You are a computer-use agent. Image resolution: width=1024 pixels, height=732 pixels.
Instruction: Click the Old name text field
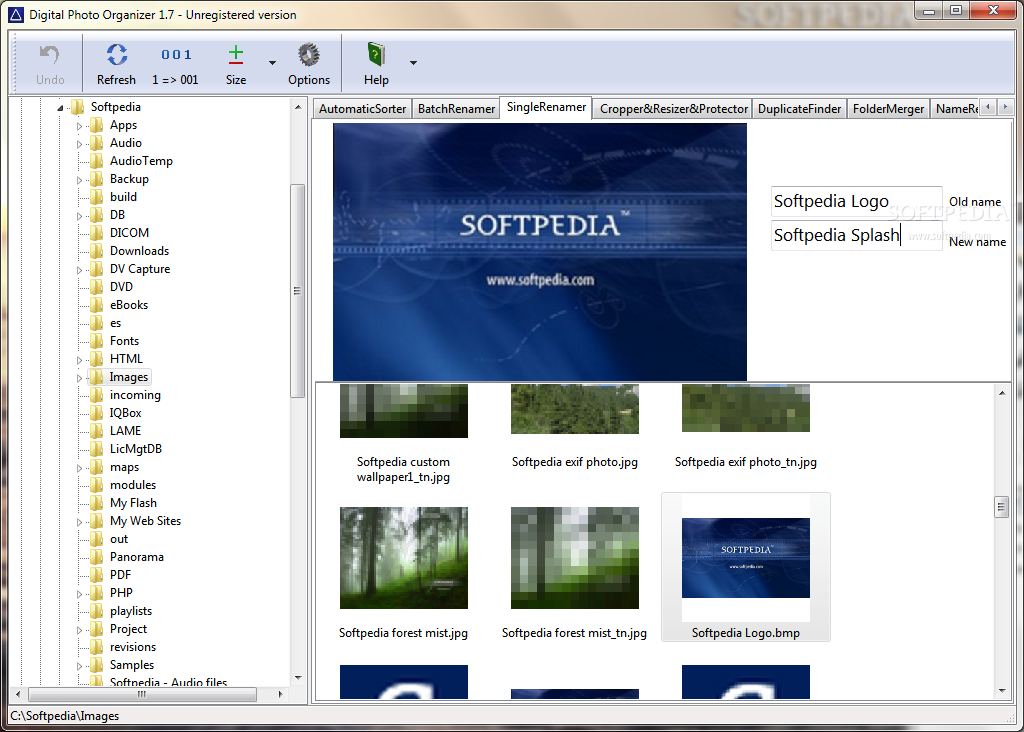(856, 201)
